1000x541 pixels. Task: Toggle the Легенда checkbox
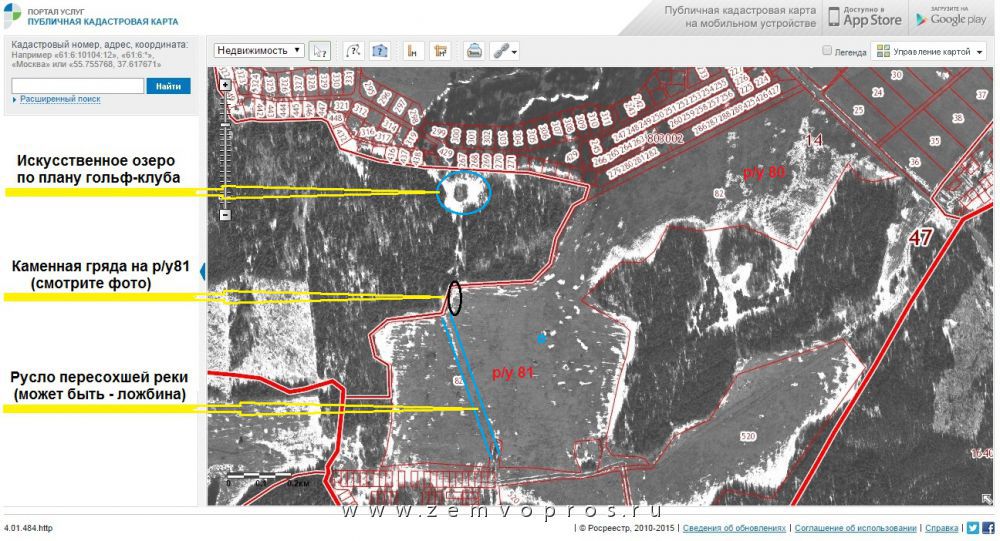pos(827,51)
